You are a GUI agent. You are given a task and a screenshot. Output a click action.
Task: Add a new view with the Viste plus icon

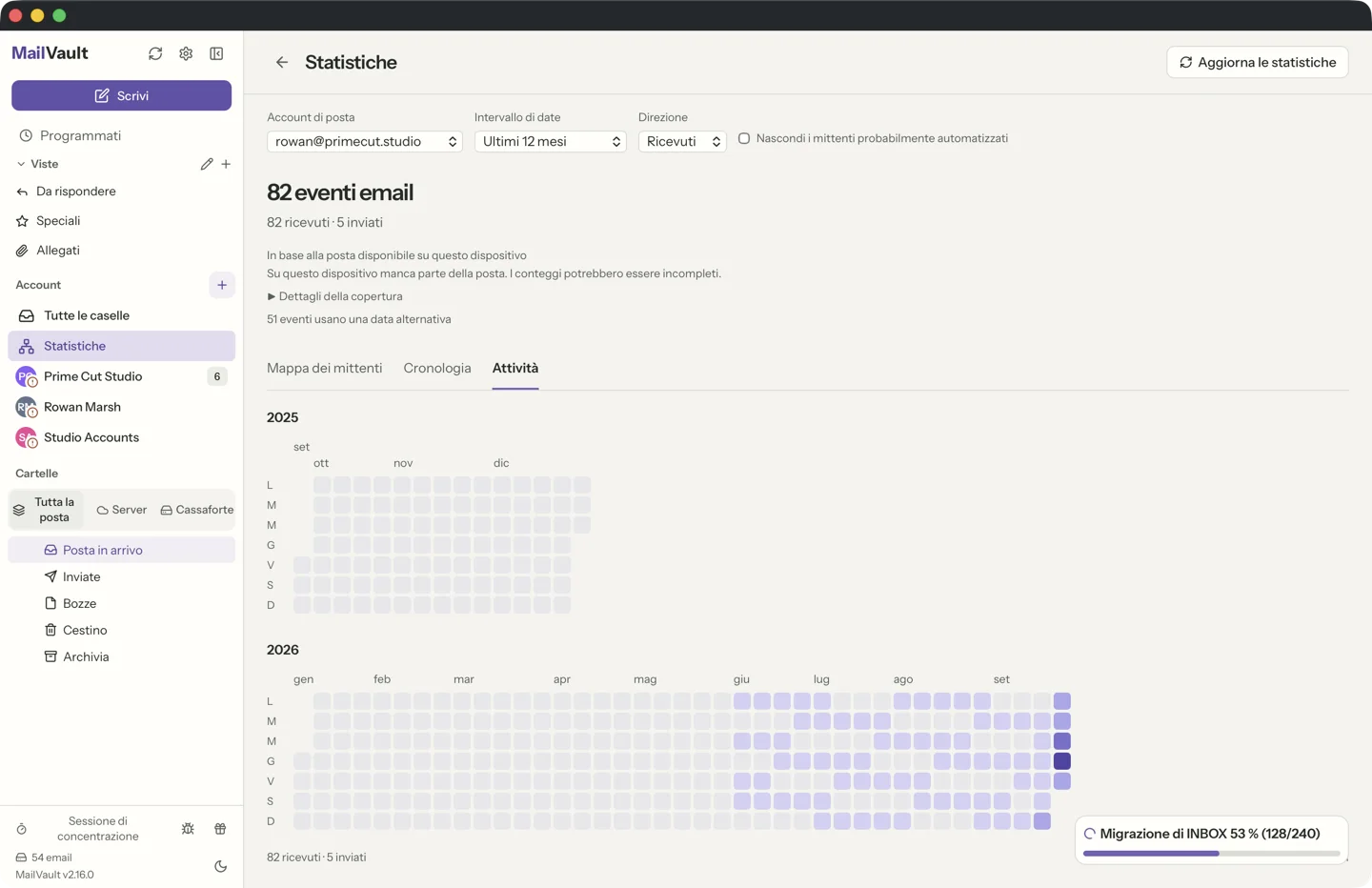tap(226, 164)
